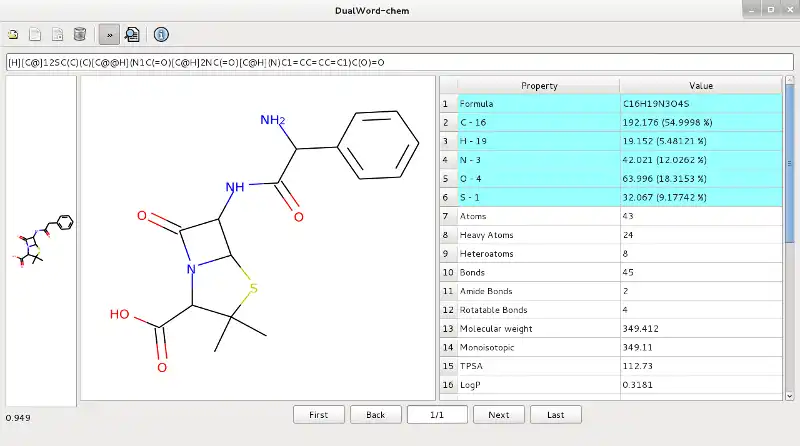Click the Property column header
The image size is (800, 446).
[x=539, y=86]
